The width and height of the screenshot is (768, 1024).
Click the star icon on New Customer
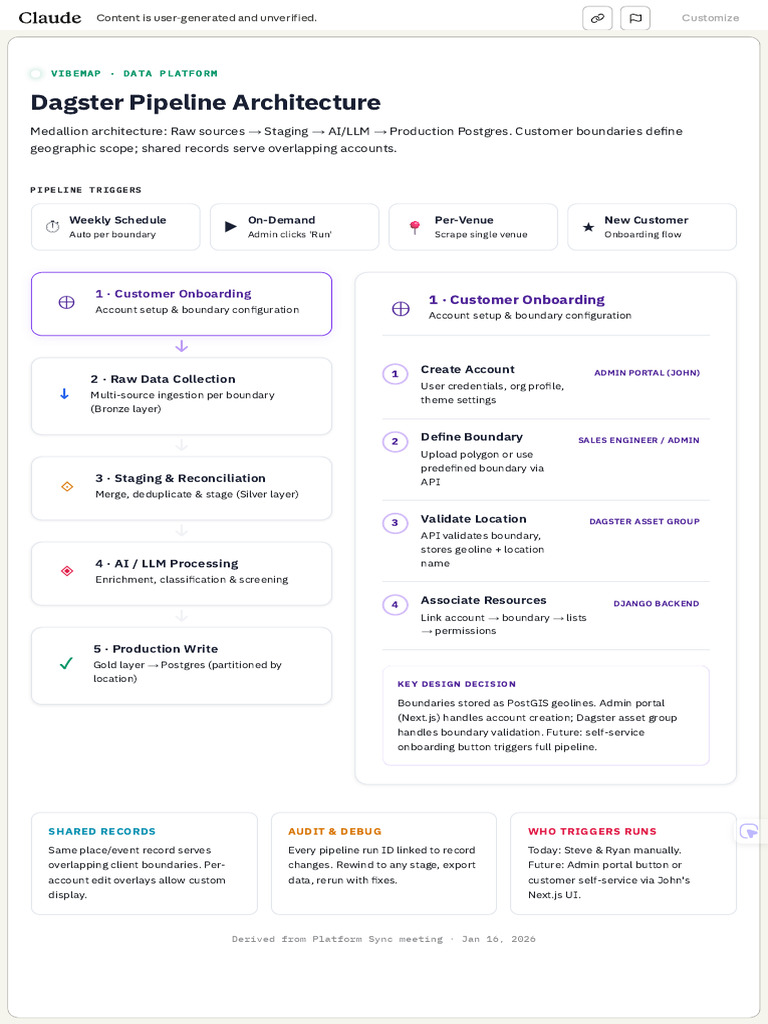(588, 227)
